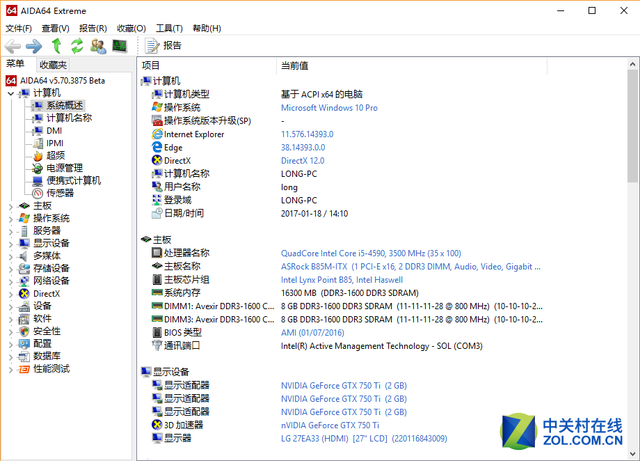Viewport: 640px width, 461px height.
Task: Click the Internet Explorer row icon
Action: (157, 134)
